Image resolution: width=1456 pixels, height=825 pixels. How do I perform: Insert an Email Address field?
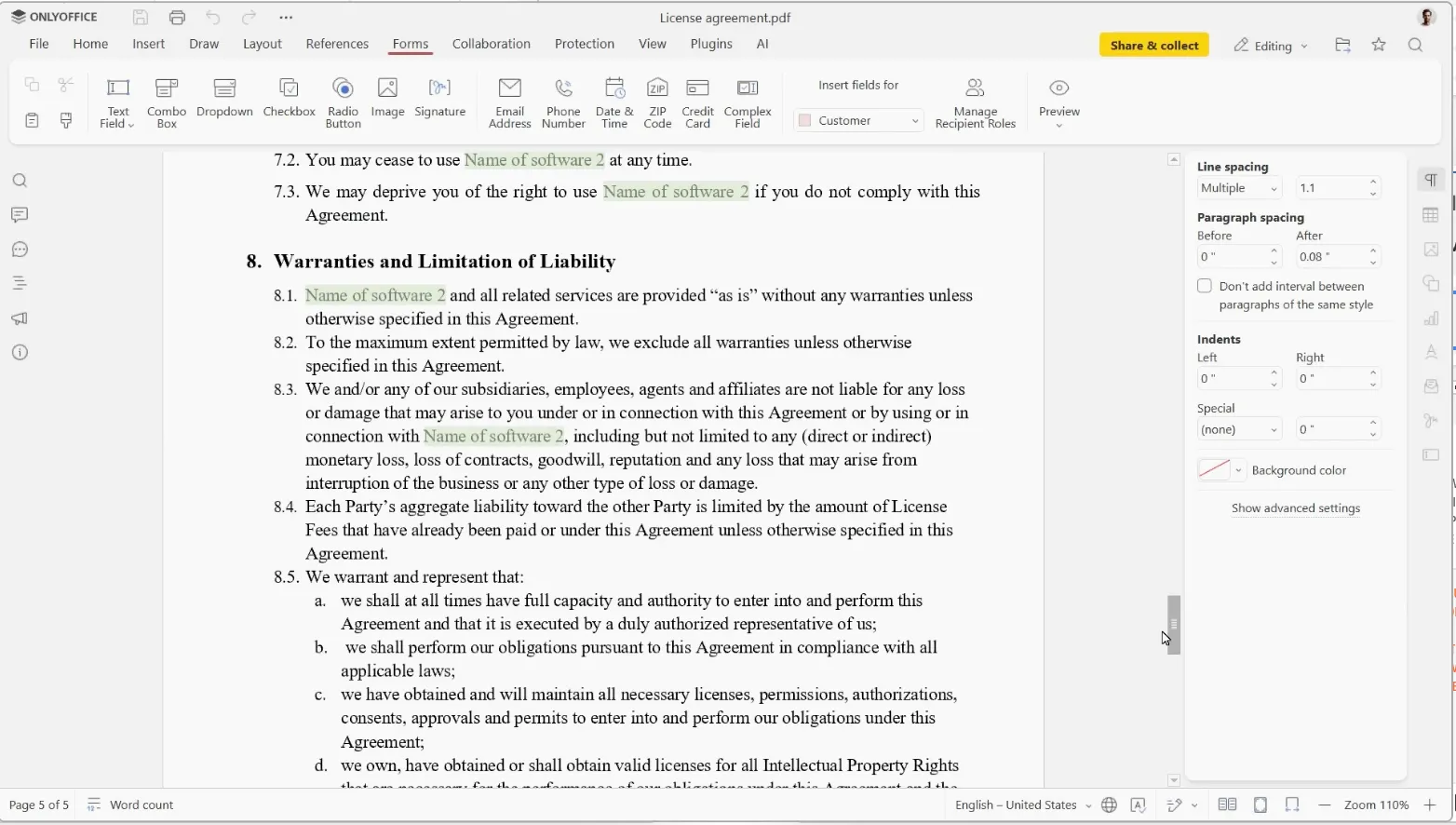(509, 102)
